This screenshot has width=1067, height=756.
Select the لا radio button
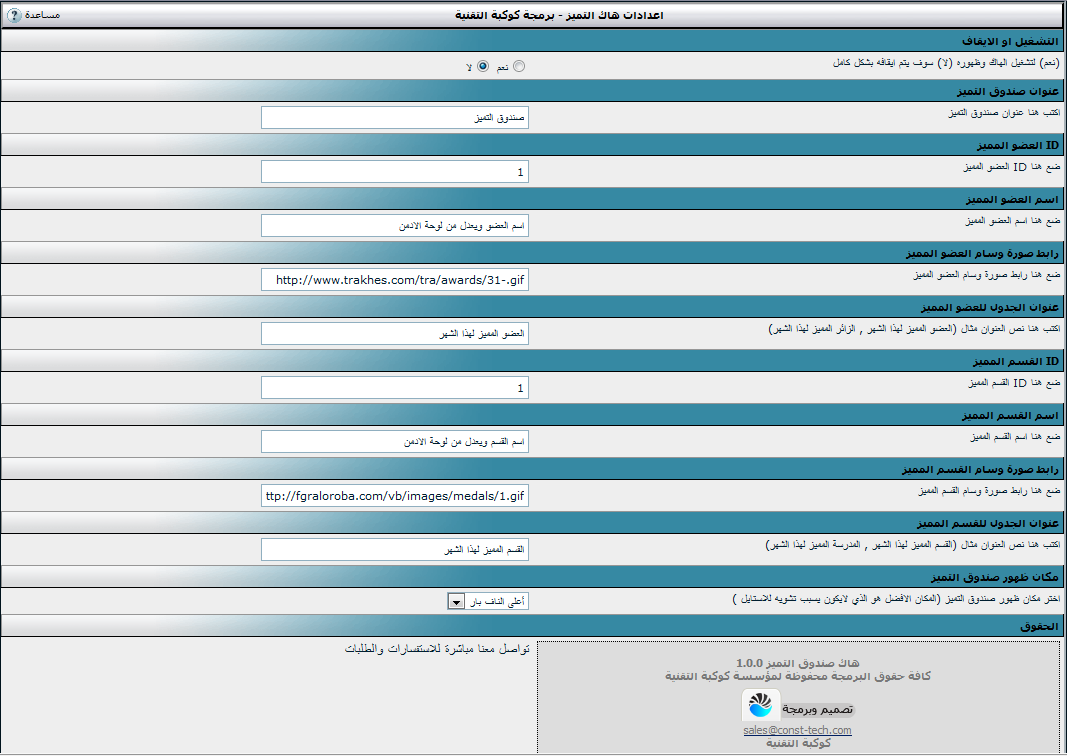483,66
